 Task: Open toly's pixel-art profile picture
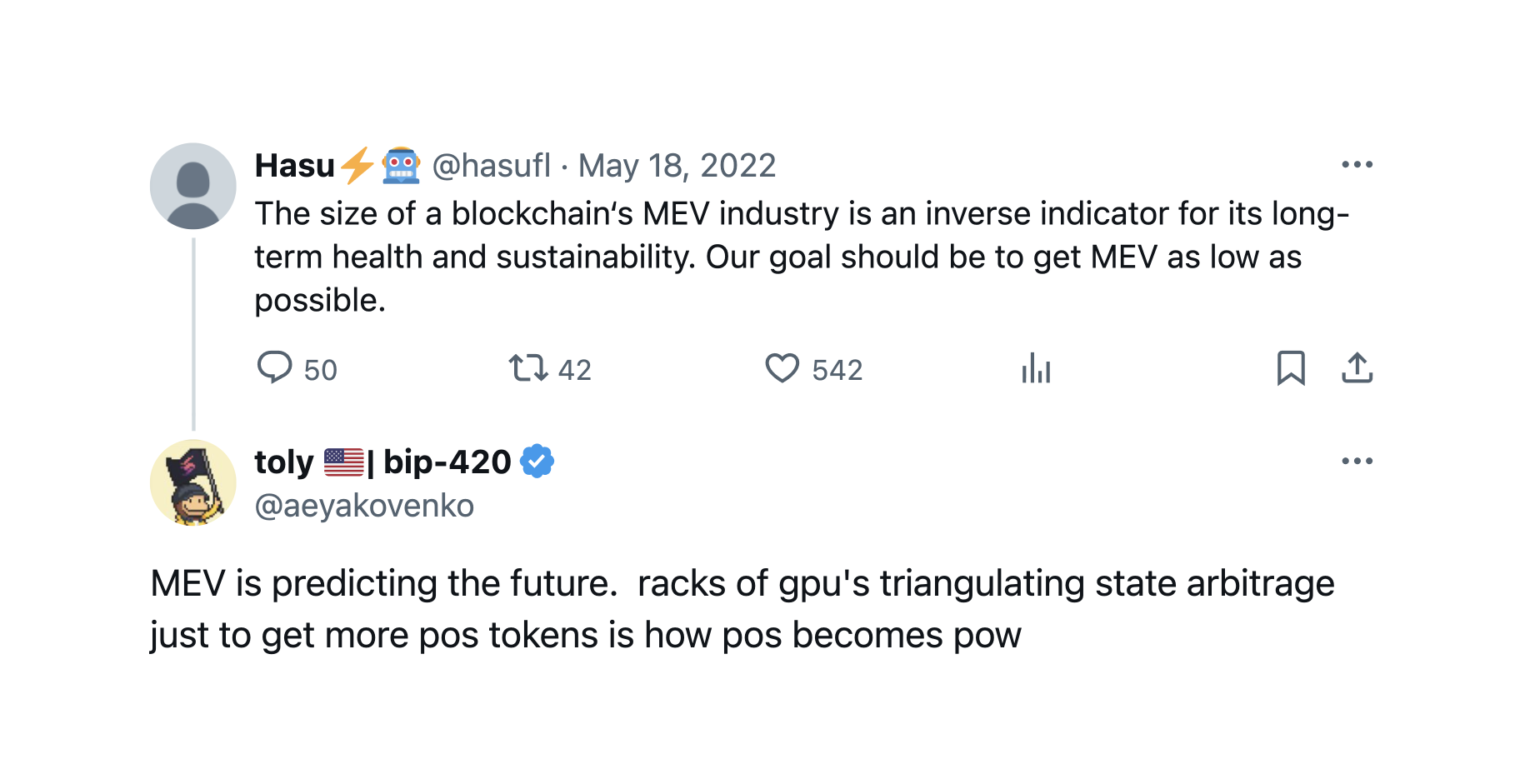193,482
